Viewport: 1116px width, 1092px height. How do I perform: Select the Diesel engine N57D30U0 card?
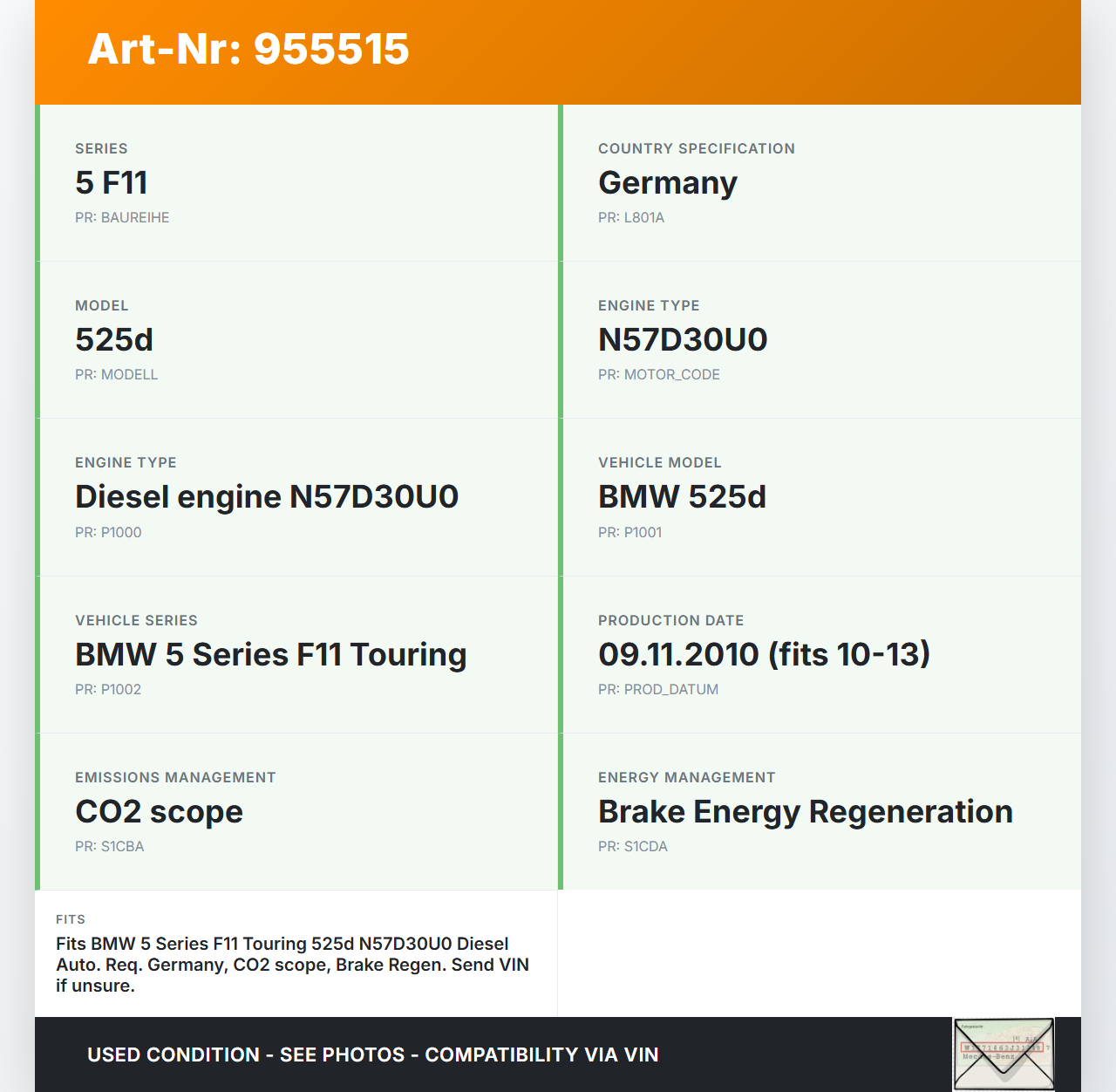(296, 497)
